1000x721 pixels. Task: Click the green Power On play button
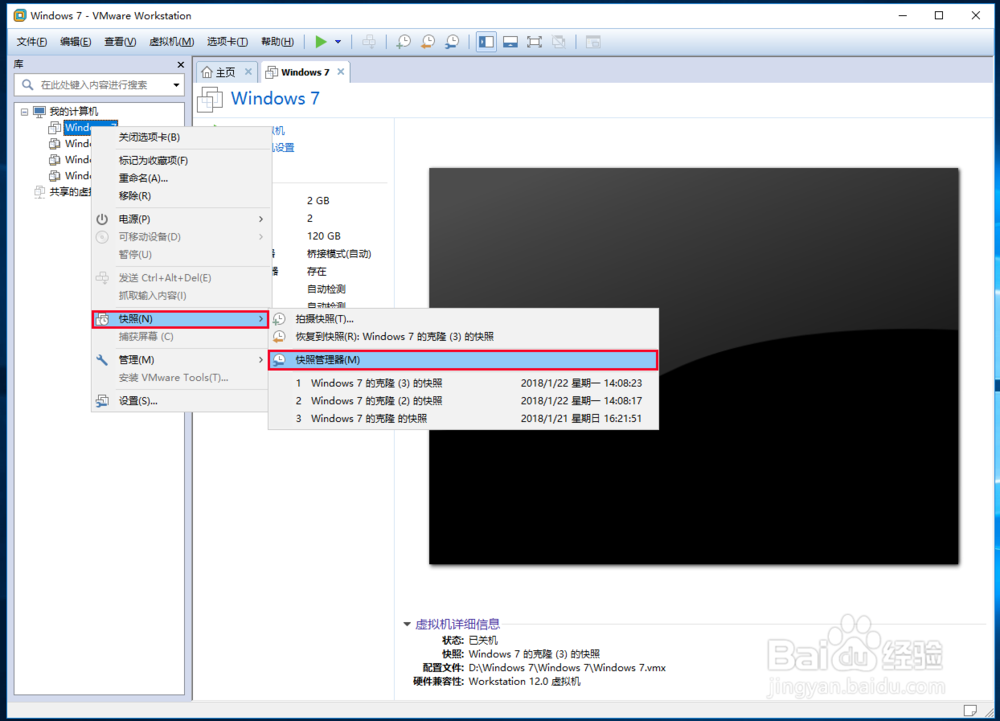point(321,42)
